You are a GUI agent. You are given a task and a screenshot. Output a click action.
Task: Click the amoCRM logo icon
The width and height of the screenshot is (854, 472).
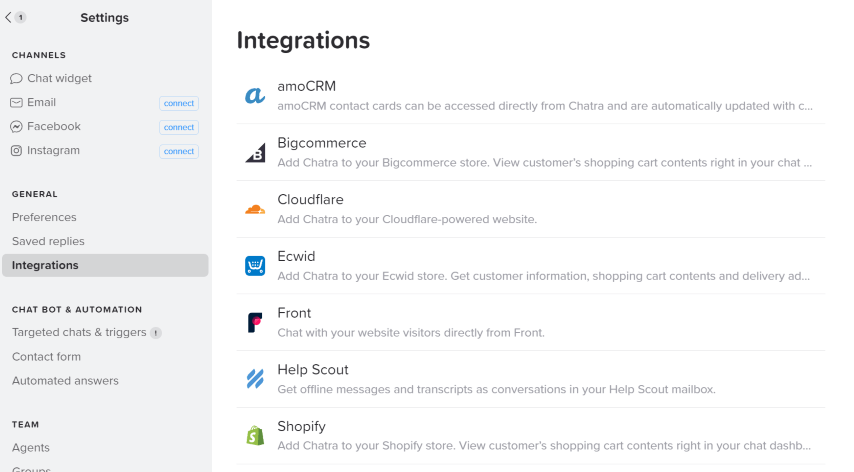[255, 96]
